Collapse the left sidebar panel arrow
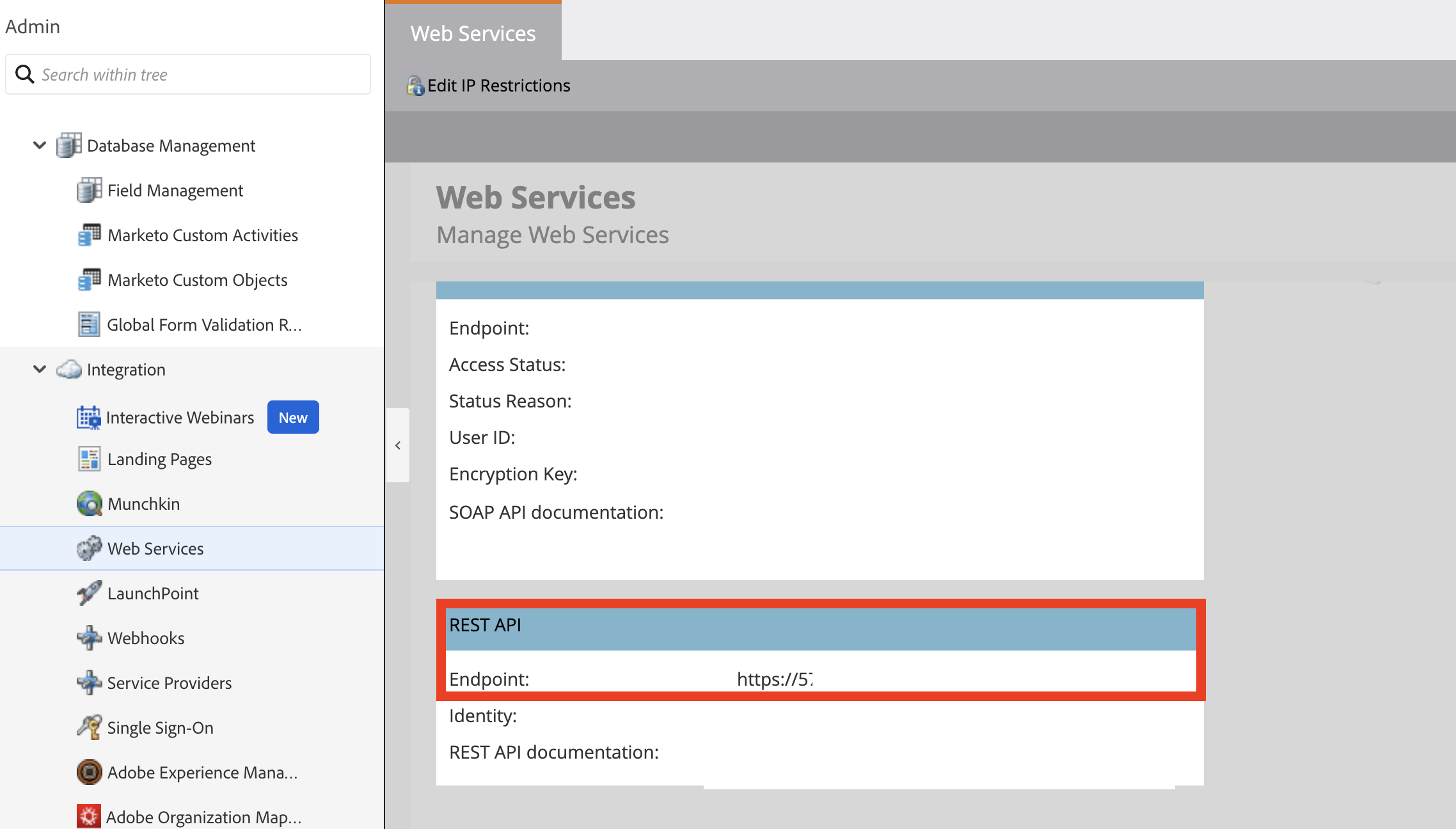Screen dimensions: 1456x829 [398, 445]
